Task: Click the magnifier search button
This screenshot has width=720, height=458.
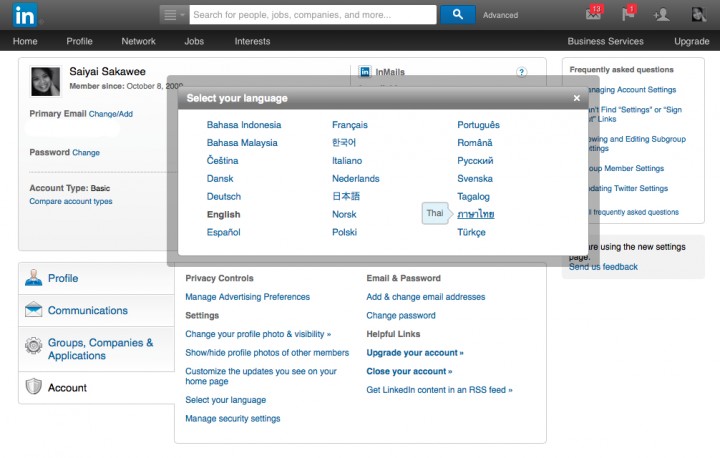Action: pyautogui.click(x=457, y=15)
